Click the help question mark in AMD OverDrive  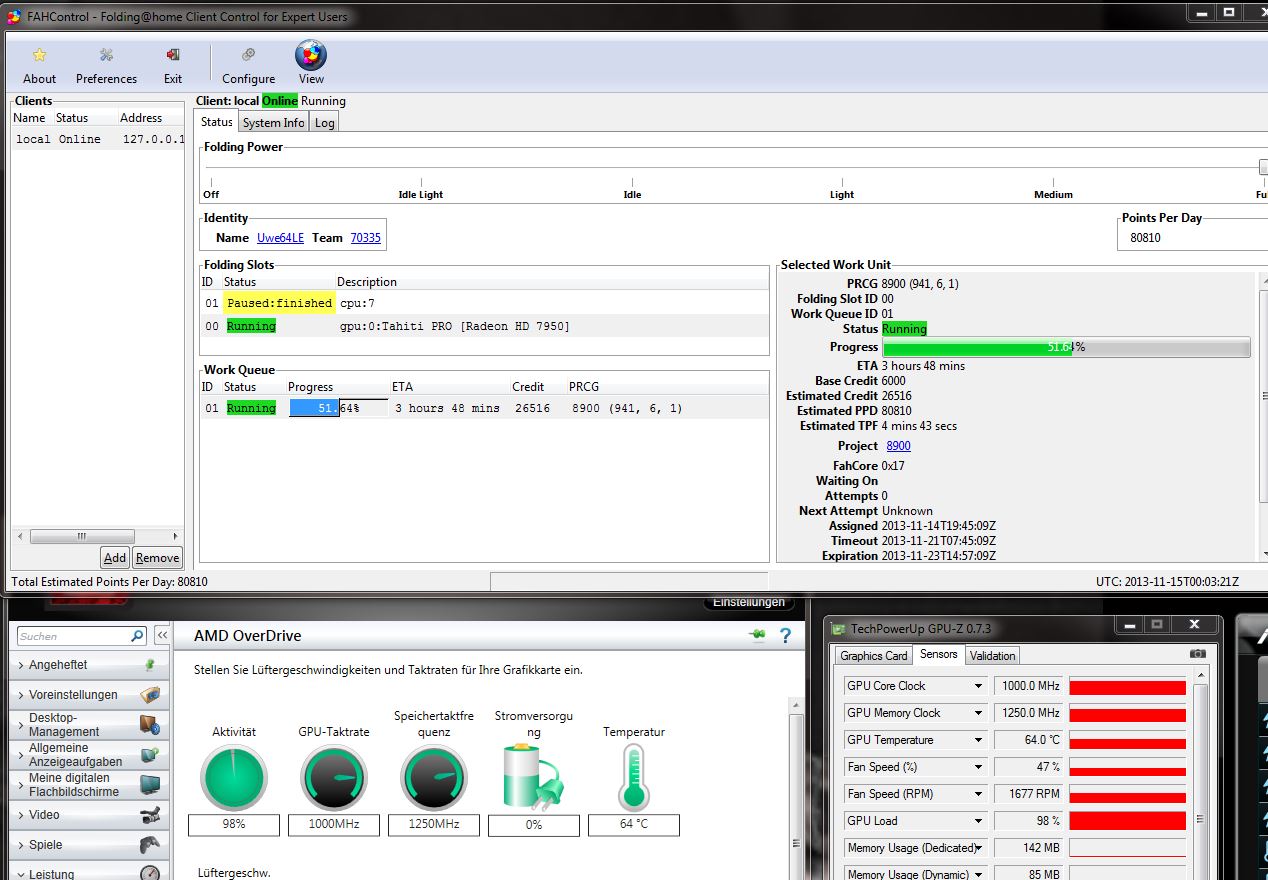pyautogui.click(x=785, y=635)
